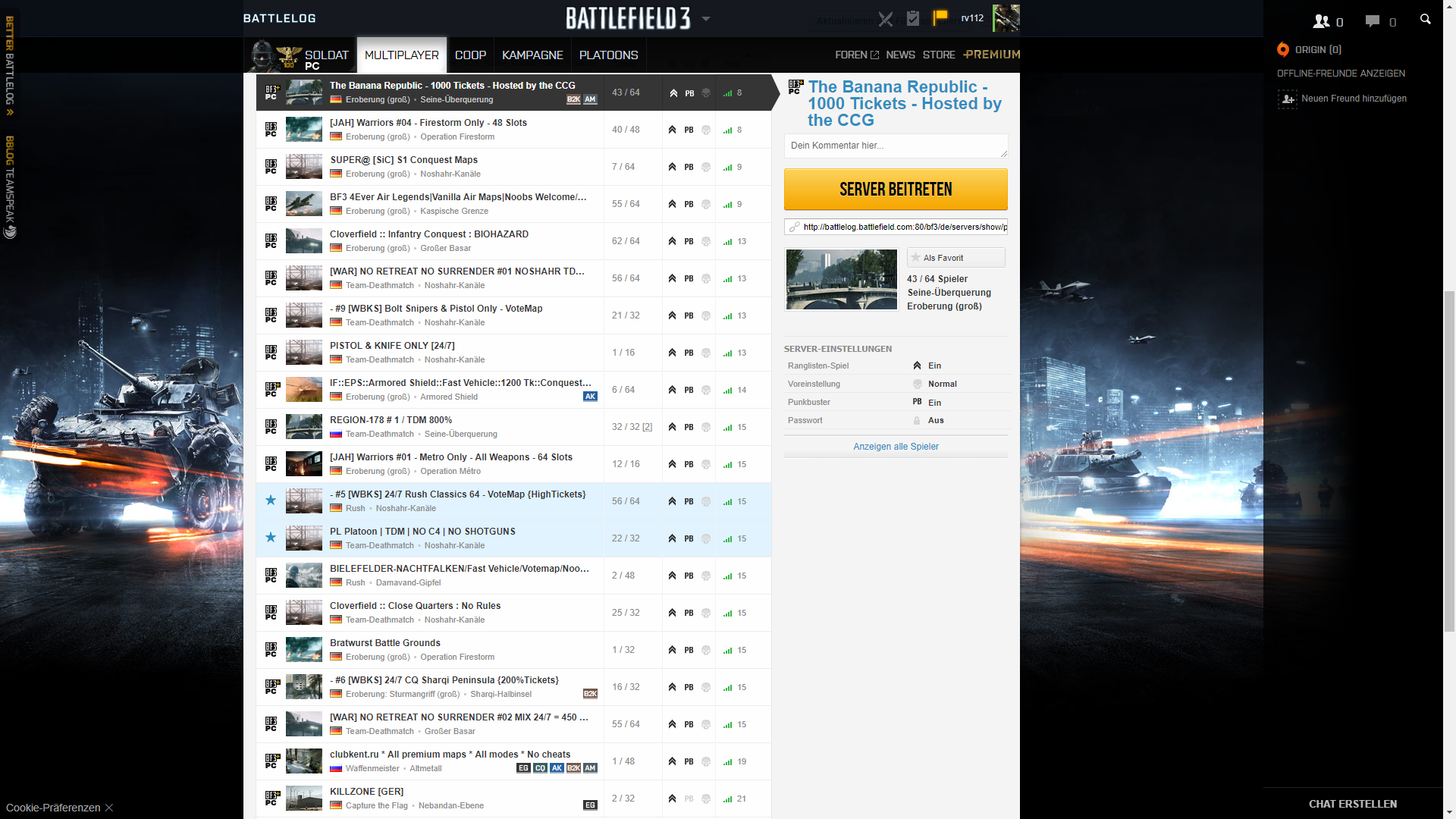
Task: Toggle Als Favorit for Banana Republic server
Action: pos(955,258)
